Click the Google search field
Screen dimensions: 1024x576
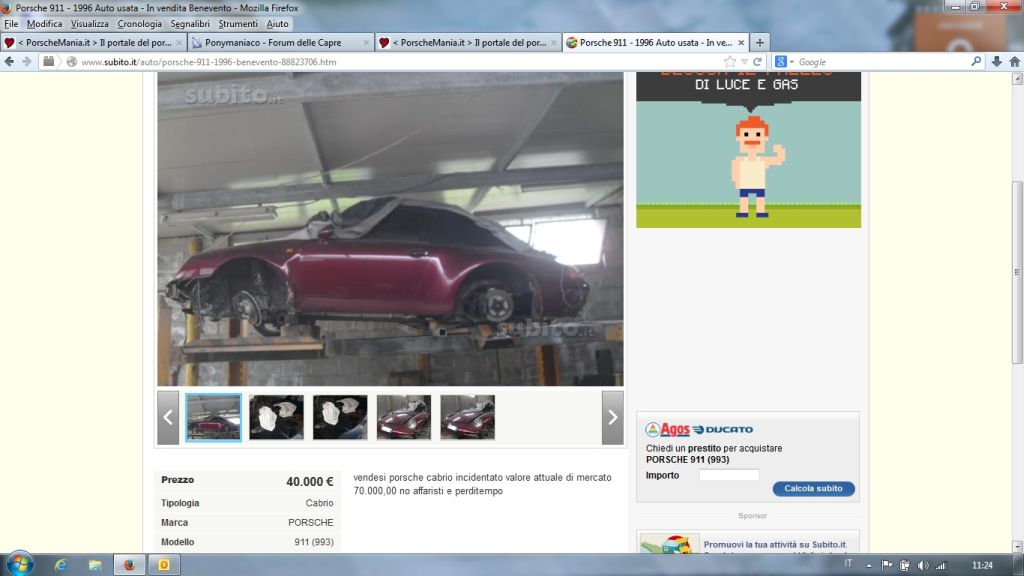coord(882,62)
